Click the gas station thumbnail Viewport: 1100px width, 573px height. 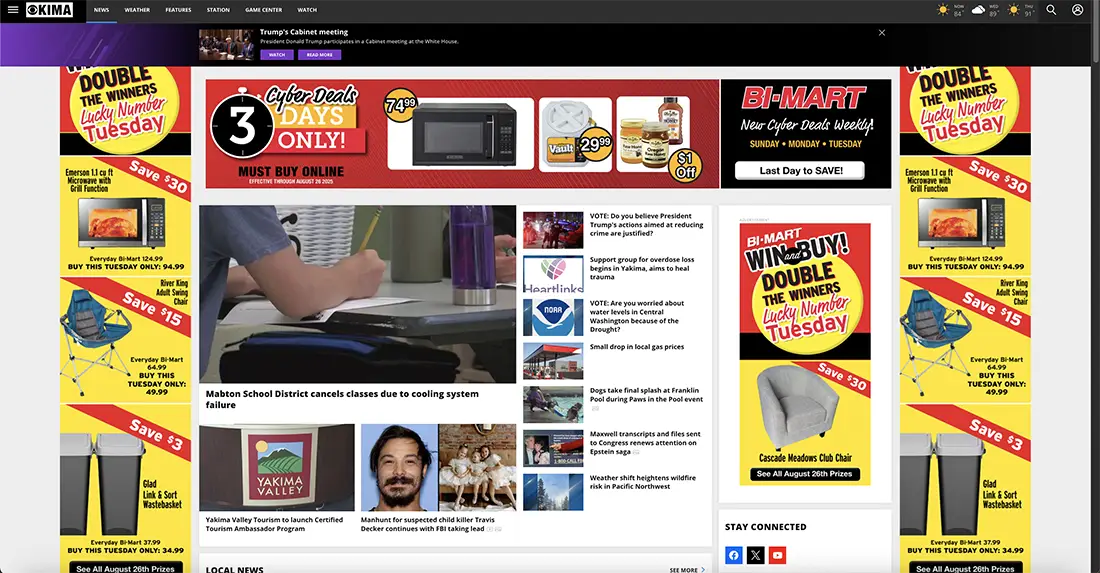(553, 361)
